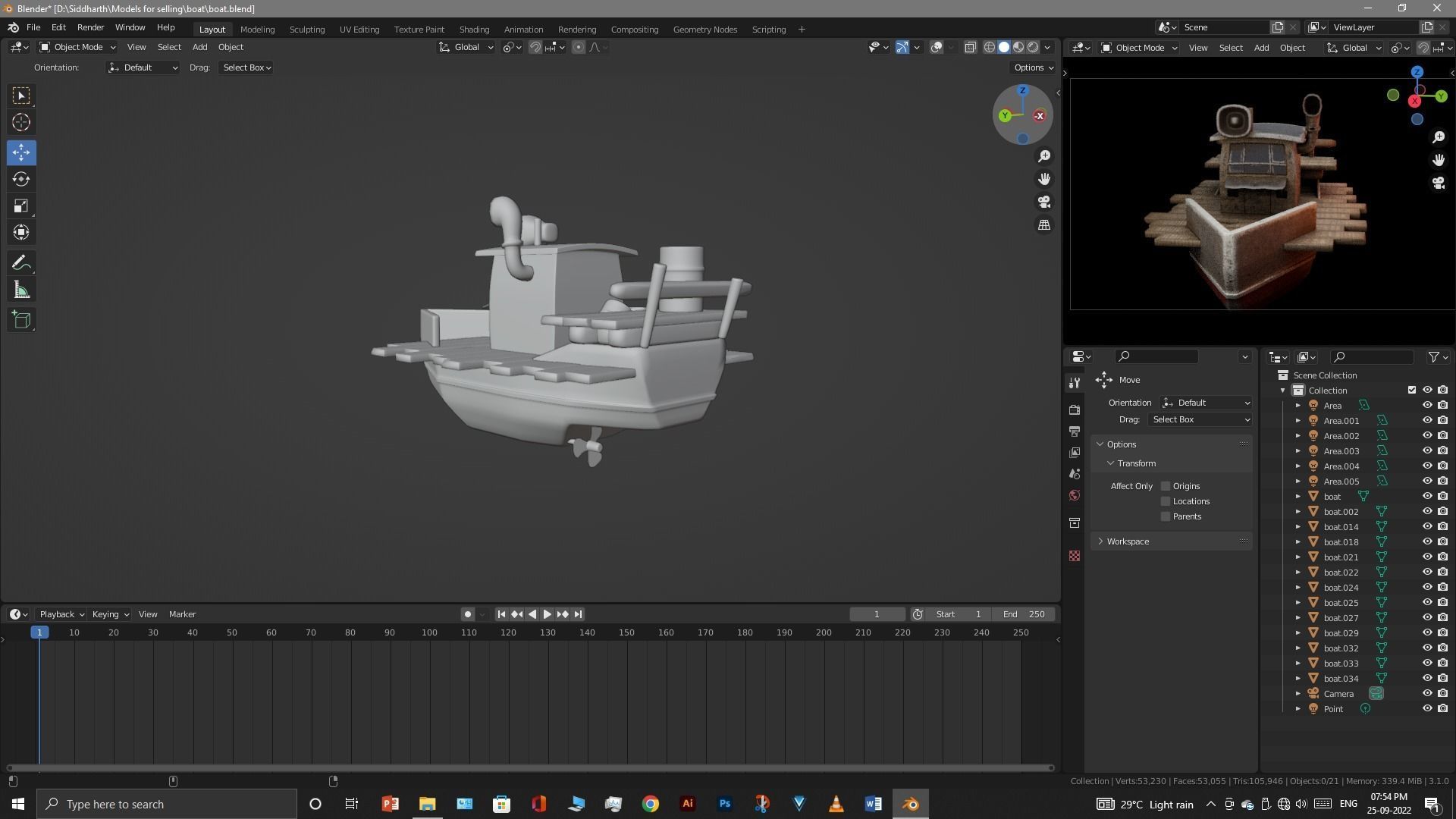Disable rendering for boat.014
This screenshot has height=819, width=1456.
tap(1442, 527)
